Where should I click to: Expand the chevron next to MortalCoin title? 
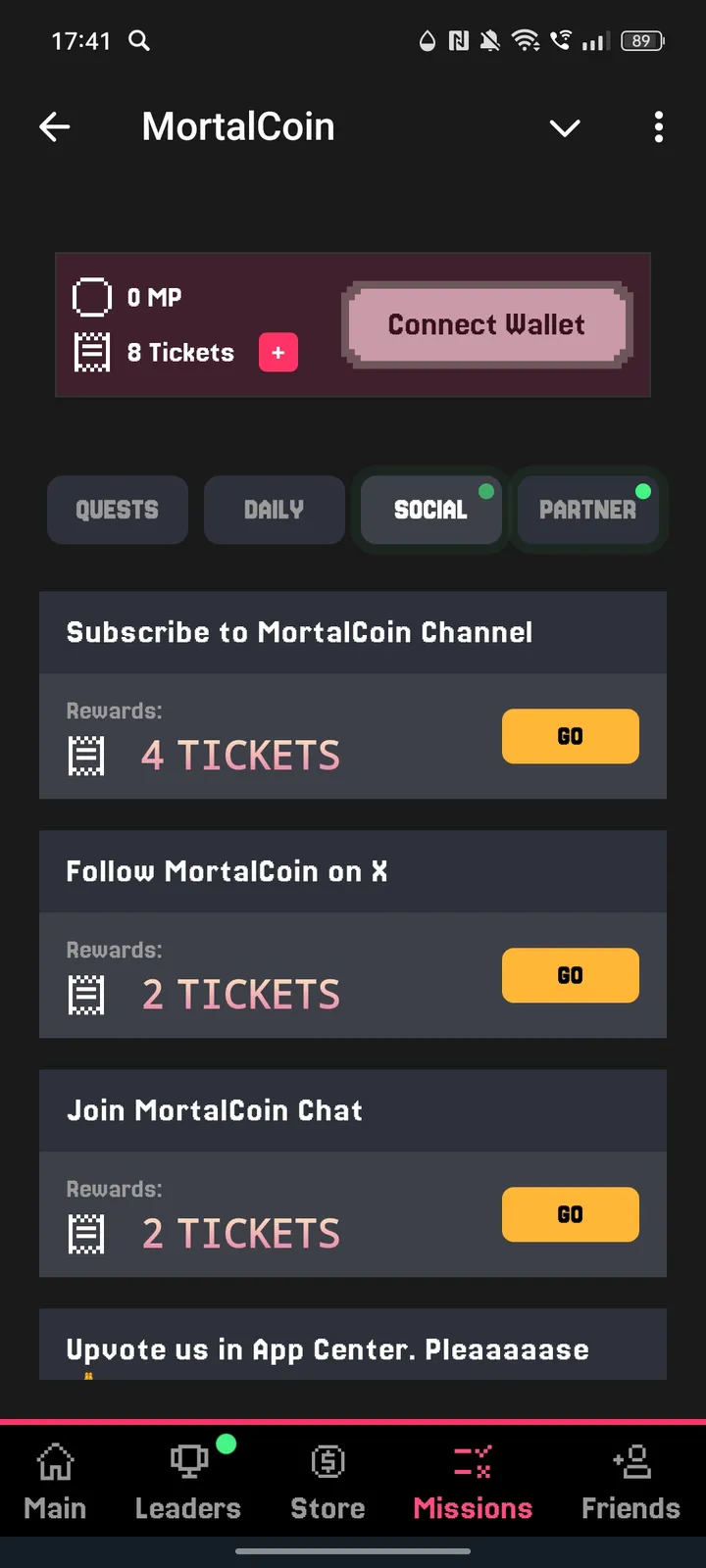click(564, 127)
